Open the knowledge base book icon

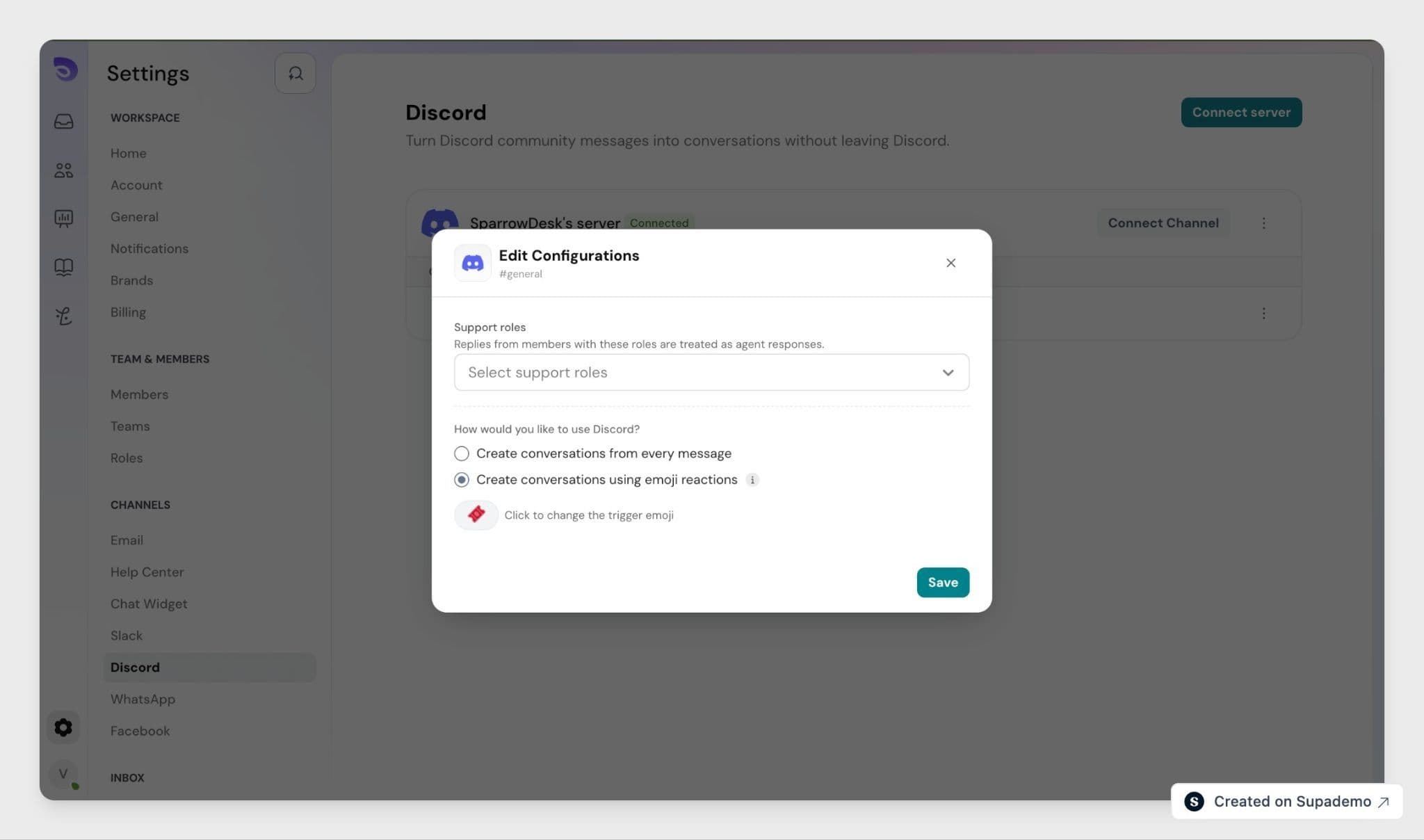(63, 267)
